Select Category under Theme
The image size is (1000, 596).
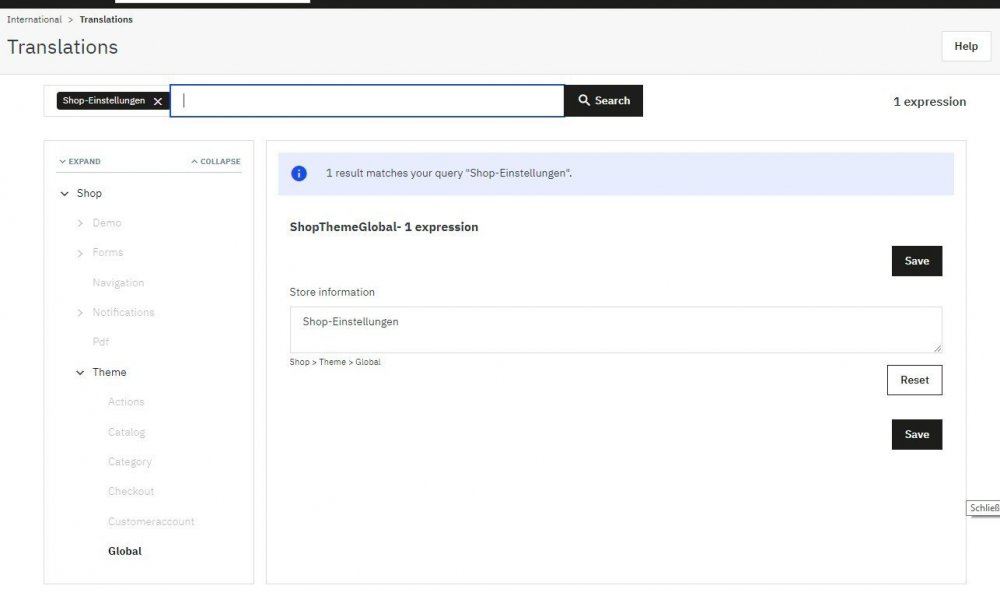tap(129, 462)
